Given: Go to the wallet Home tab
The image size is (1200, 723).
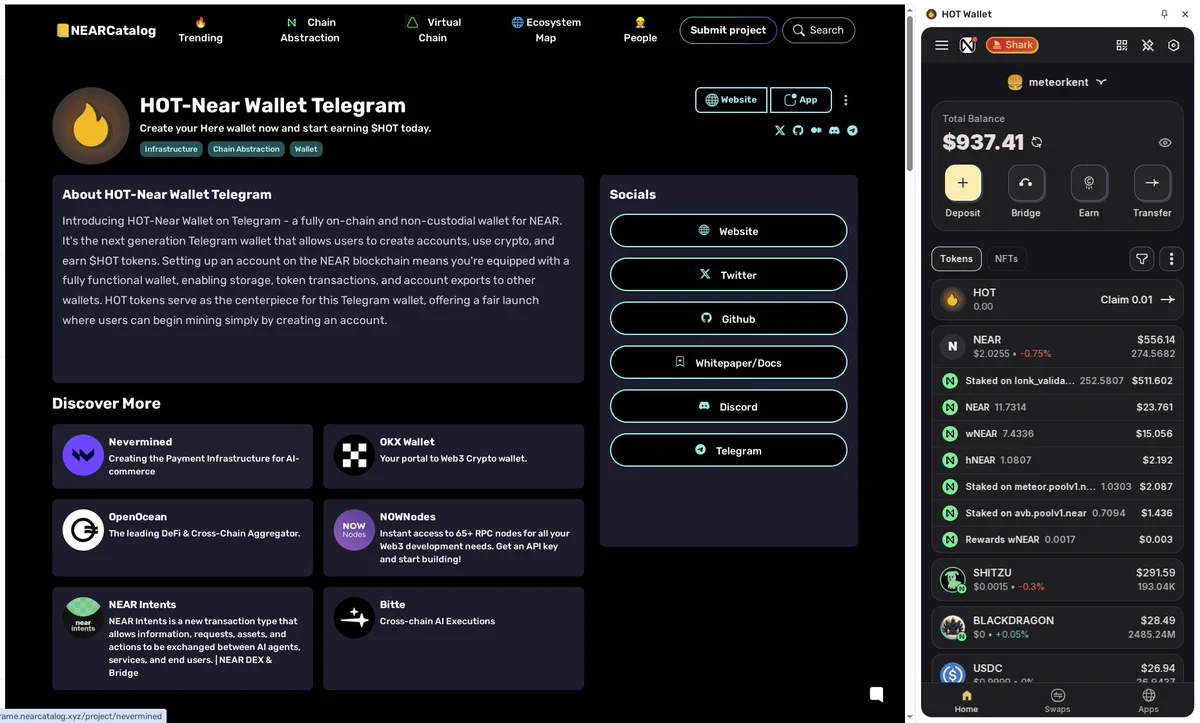Looking at the screenshot, I should [966, 701].
